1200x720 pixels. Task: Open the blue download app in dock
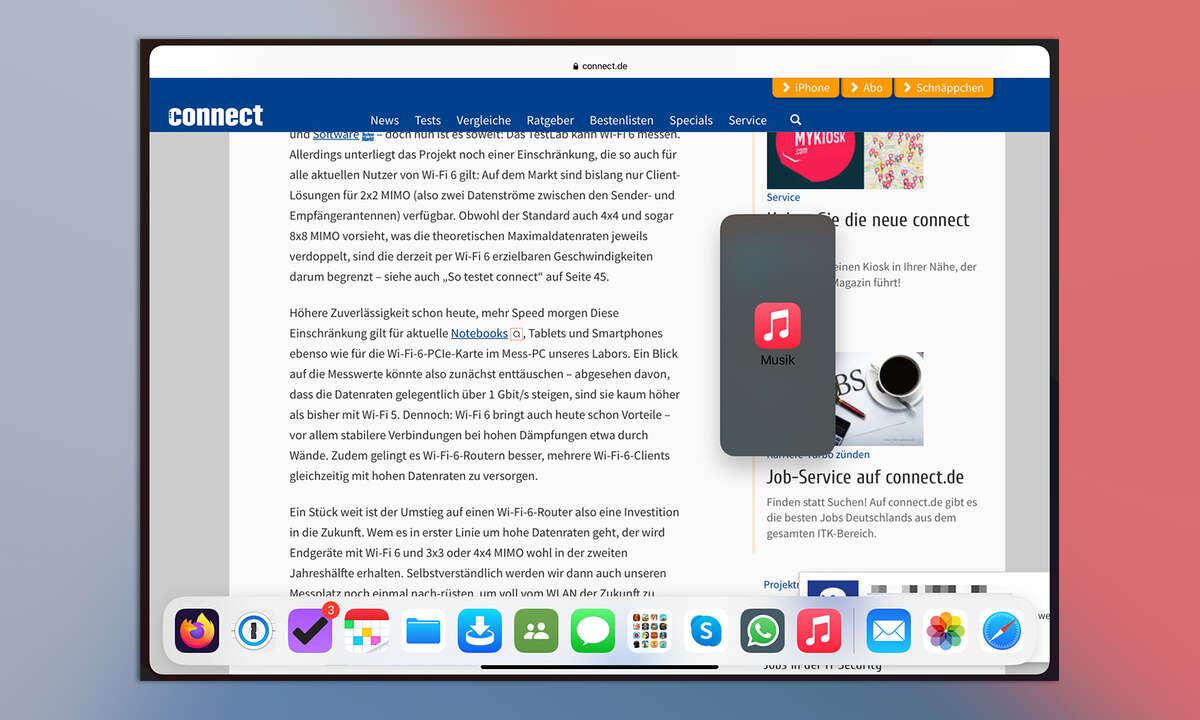[480, 631]
